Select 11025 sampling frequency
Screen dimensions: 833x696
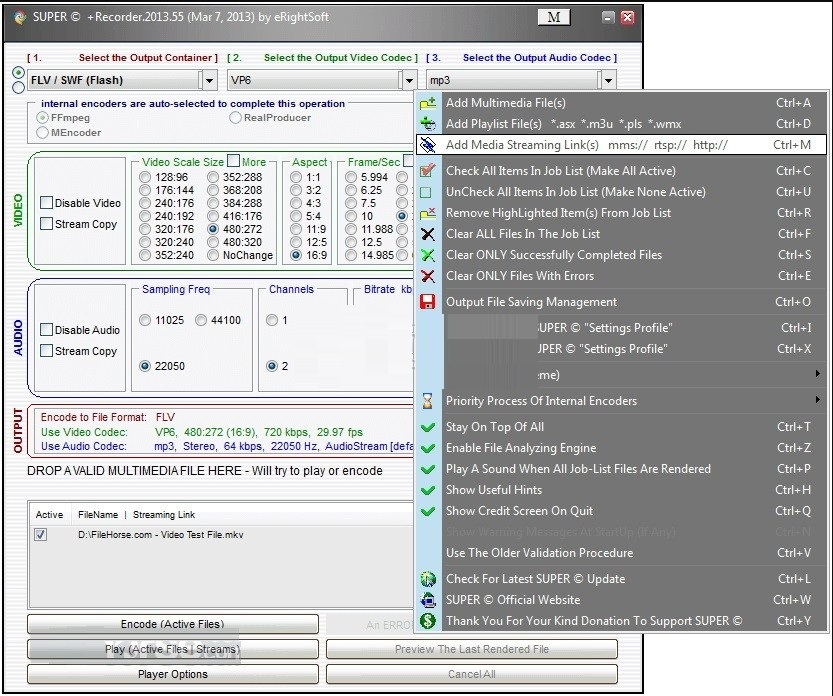[145, 320]
